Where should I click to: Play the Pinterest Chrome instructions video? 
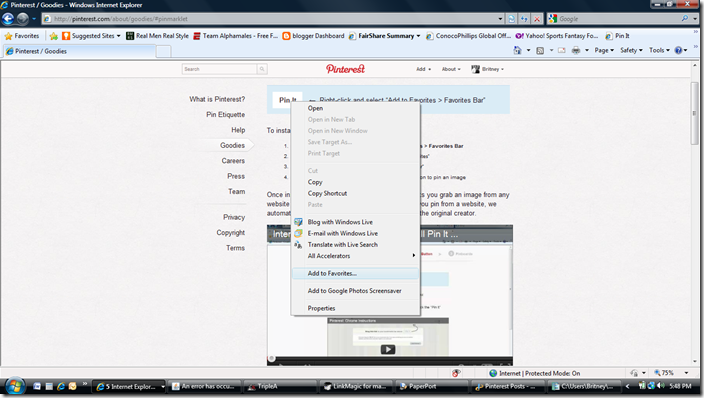[x=388, y=349]
